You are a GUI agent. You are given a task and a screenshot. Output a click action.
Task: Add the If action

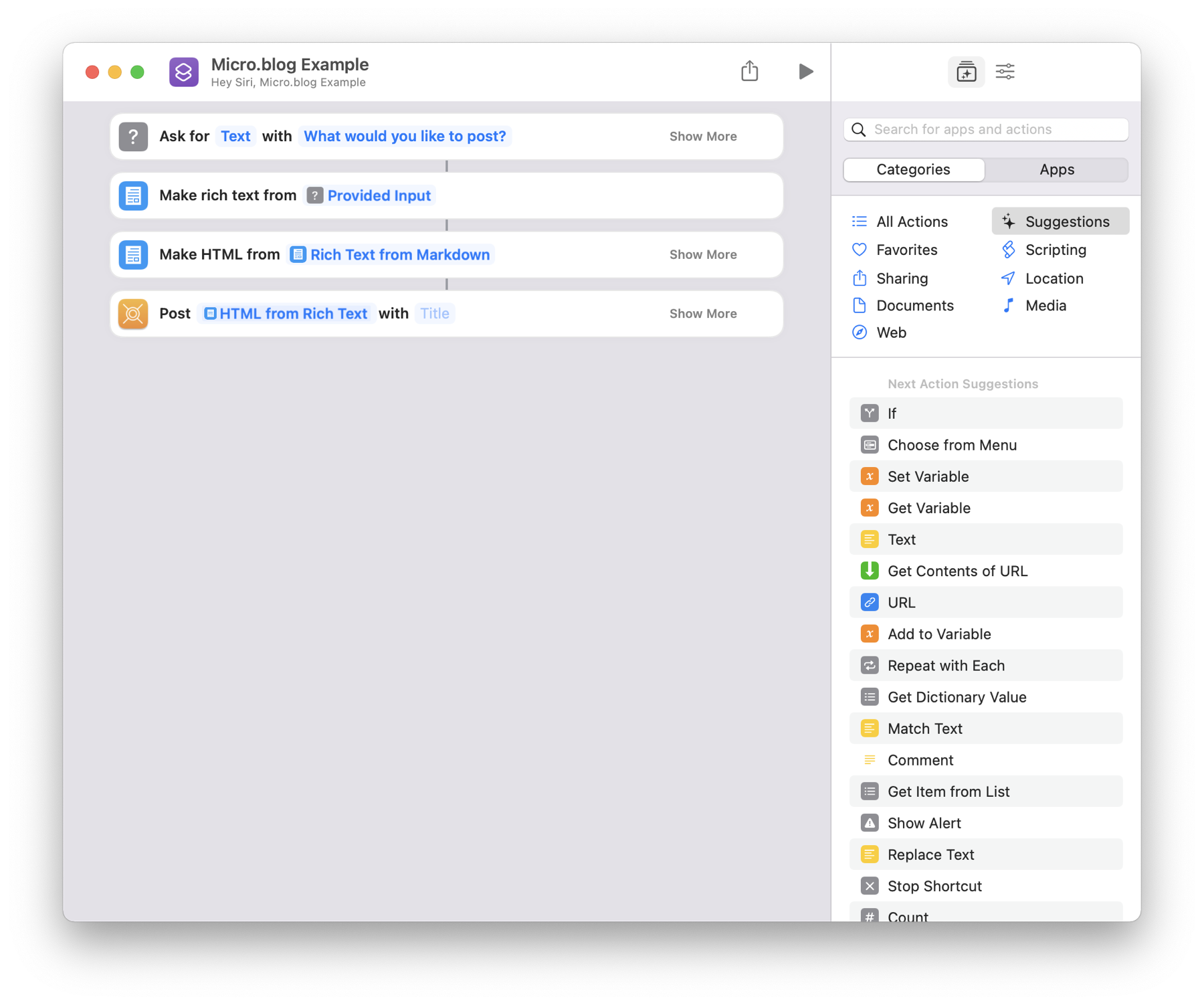986,414
